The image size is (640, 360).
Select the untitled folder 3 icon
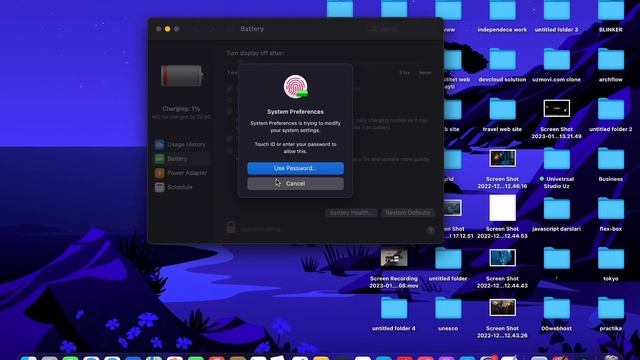557,10
